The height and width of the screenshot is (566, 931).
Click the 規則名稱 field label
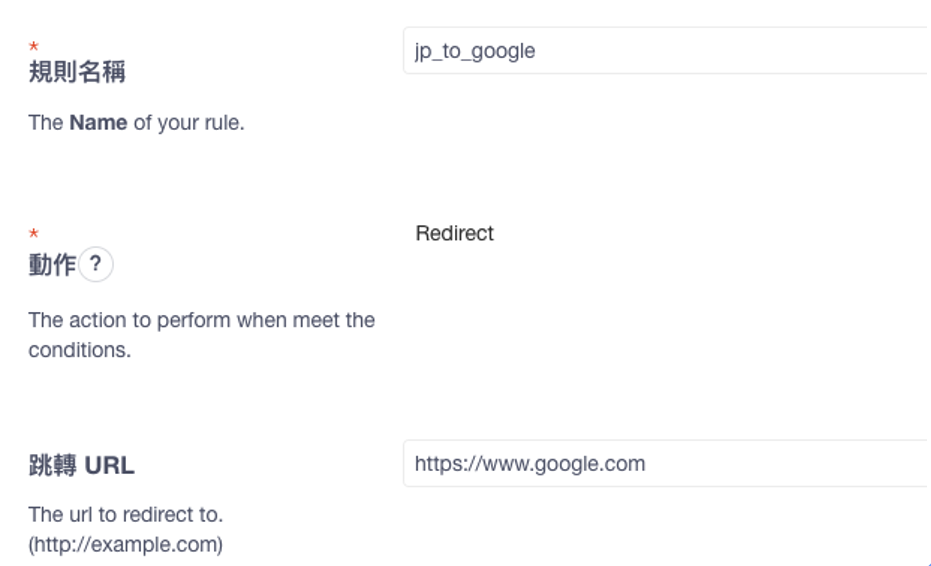tap(77, 73)
